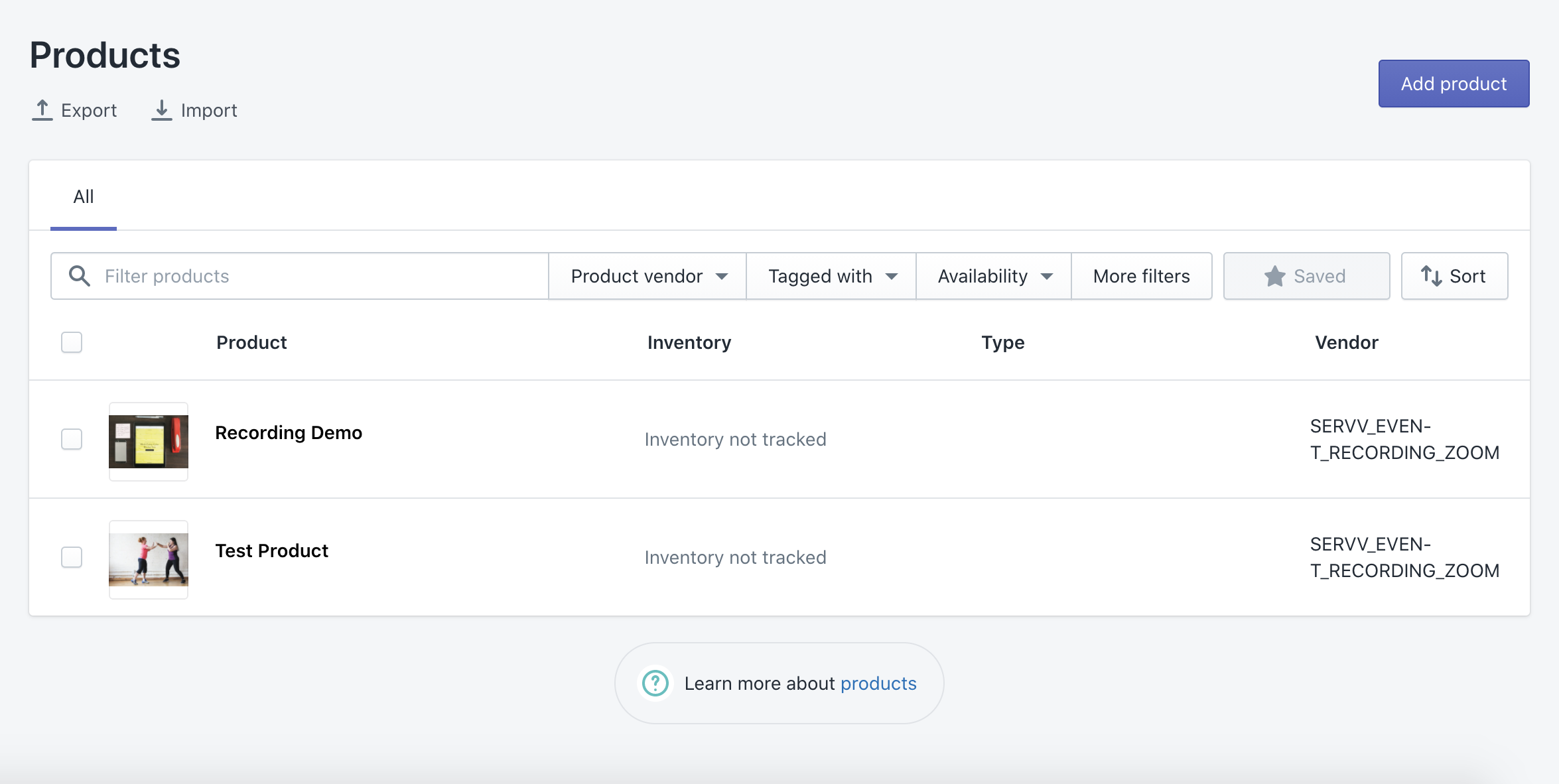Expand the Tagged with dropdown
Viewport: 1559px width, 784px height.
point(831,276)
